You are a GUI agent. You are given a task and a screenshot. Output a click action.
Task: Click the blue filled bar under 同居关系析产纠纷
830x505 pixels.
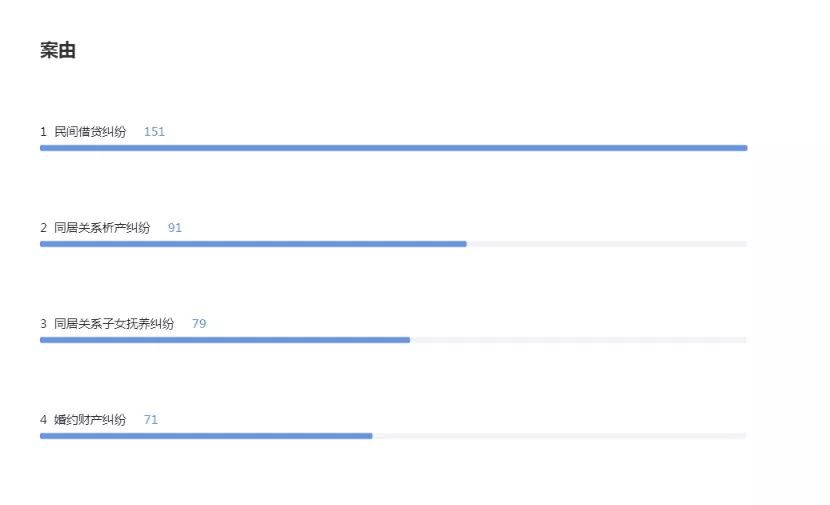coord(253,244)
